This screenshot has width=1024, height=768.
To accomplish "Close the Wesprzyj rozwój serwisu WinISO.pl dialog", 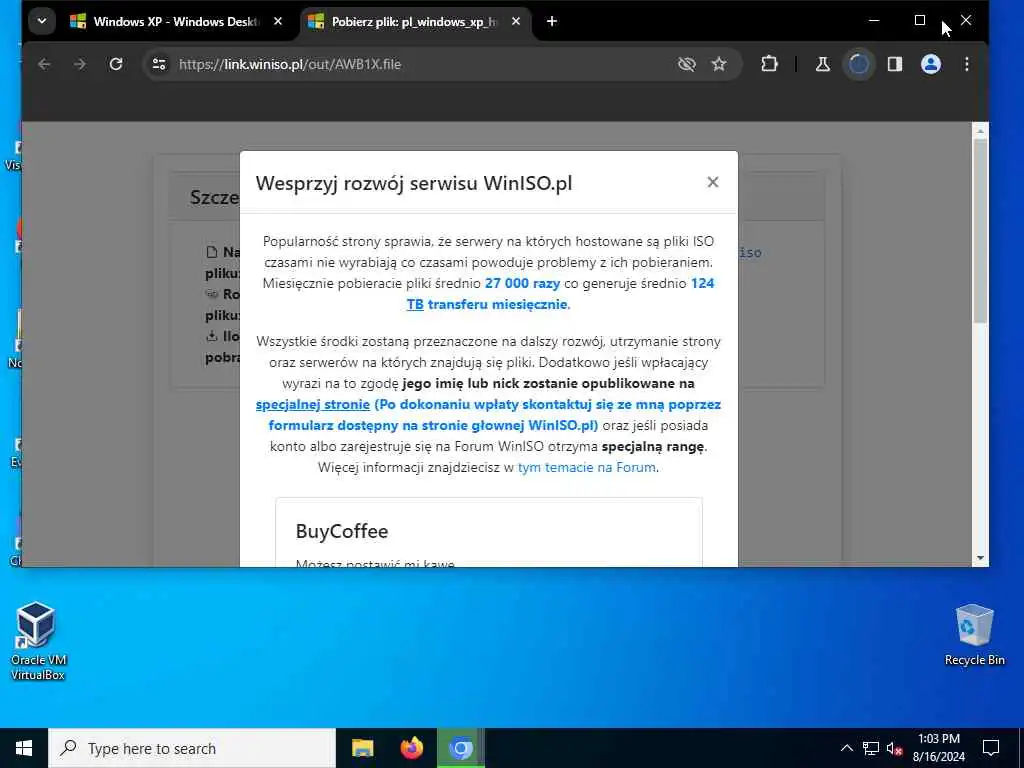I will [x=712, y=182].
